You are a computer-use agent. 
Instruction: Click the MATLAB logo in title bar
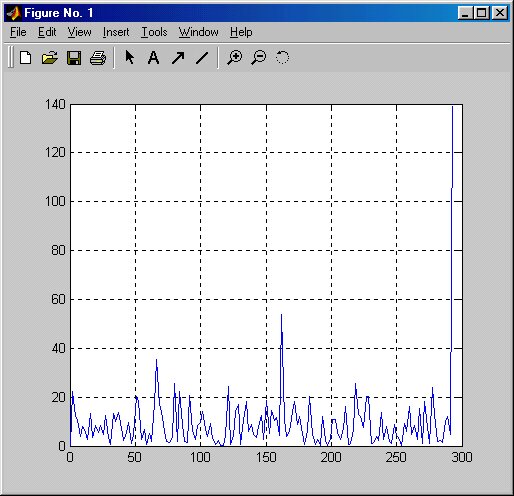tap(14, 13)
